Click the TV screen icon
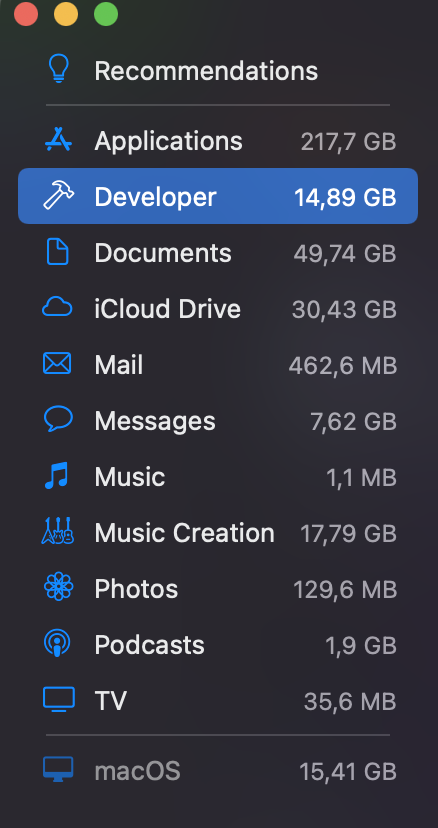This screenshot has height=828, width=438. (58, 699)
